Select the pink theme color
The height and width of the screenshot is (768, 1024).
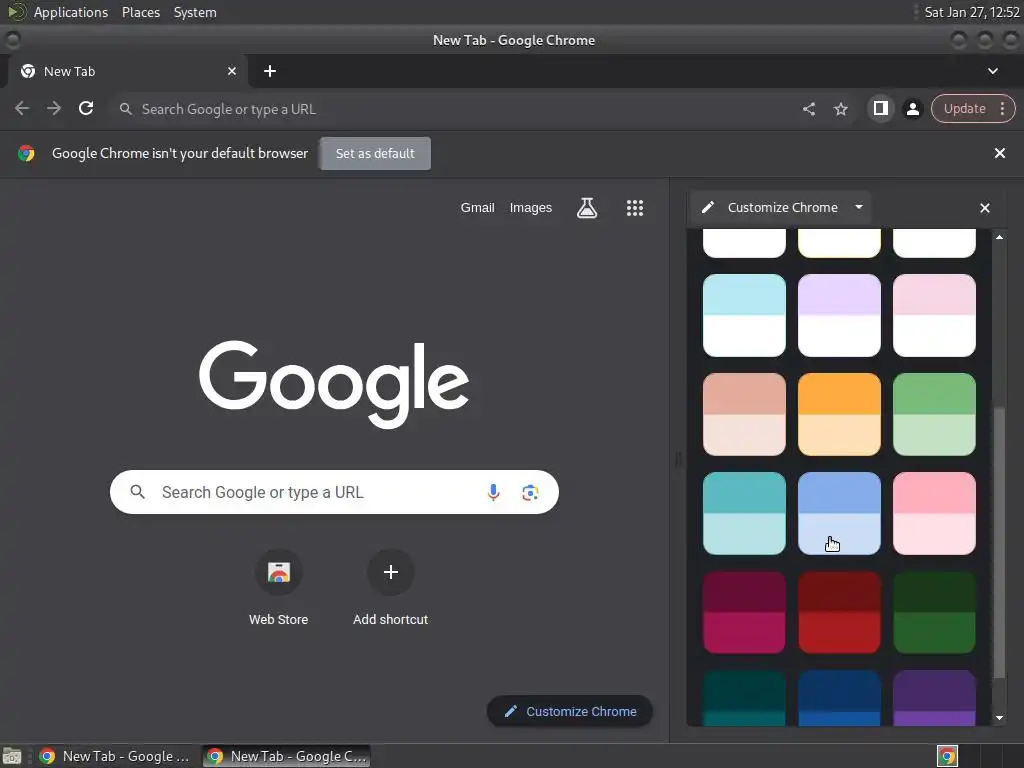934,513
